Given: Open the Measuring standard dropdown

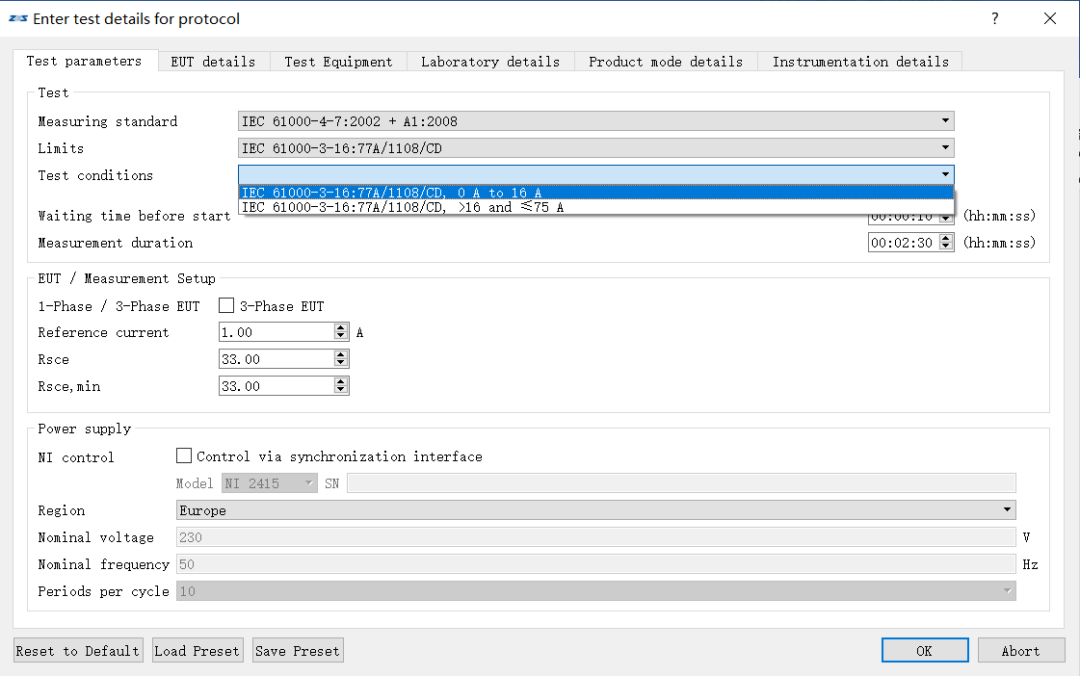Looking at the screenshot, I should [x=596, y=121].
